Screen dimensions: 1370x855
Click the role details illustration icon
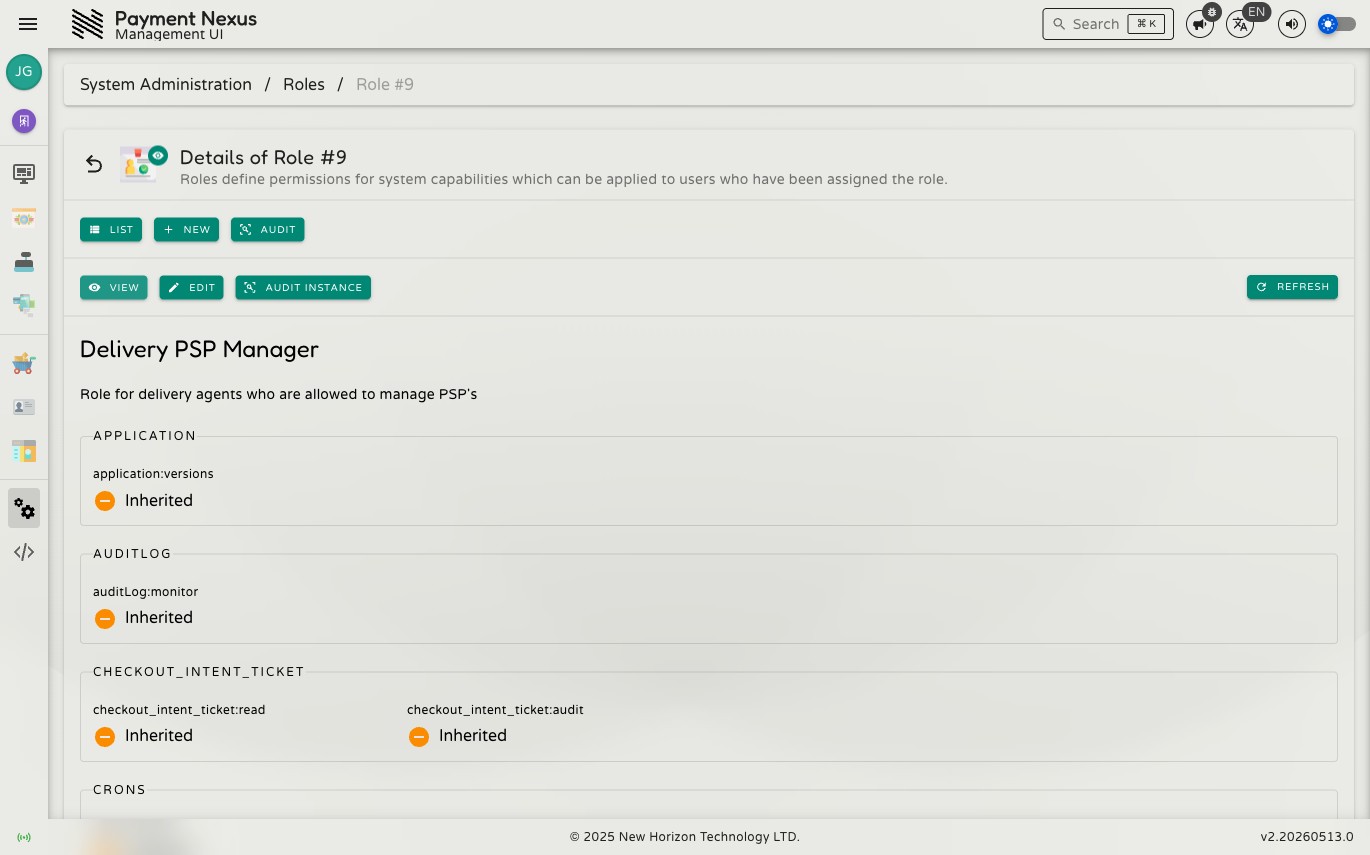(x=142, y=163)
